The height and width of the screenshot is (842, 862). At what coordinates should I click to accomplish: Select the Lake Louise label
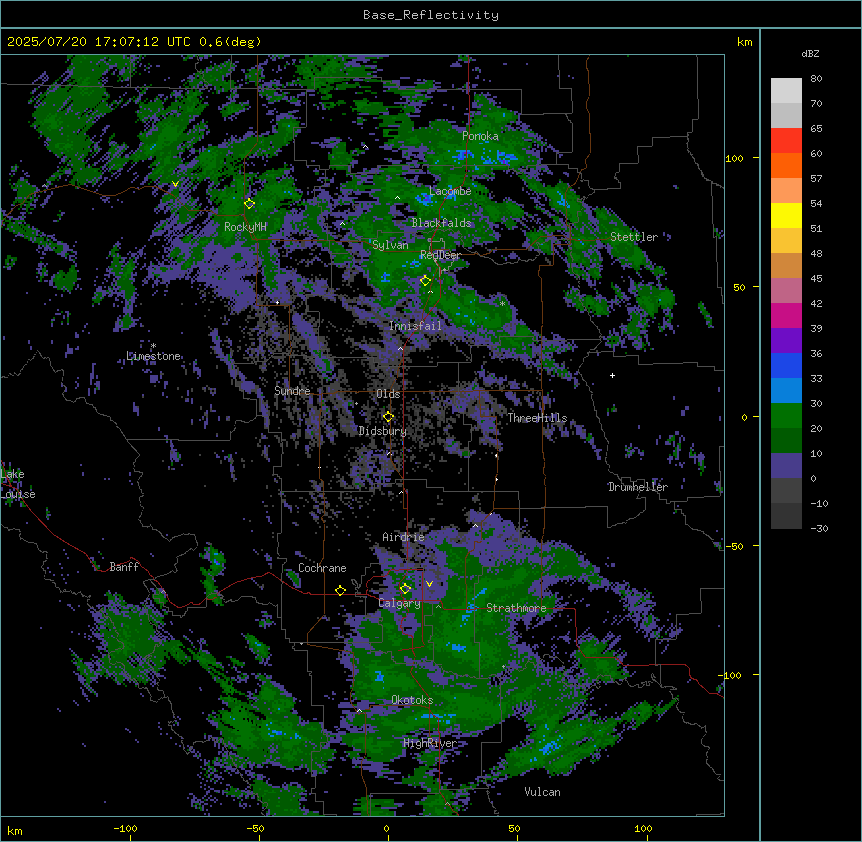pyautogui.click(x=18, y=484)
